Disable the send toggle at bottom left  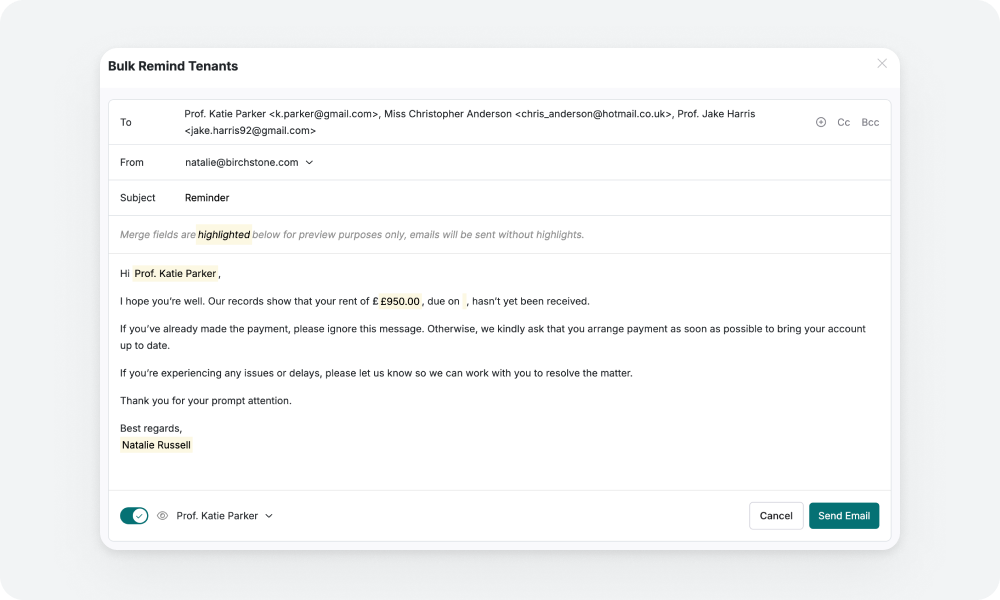(134, 515)
